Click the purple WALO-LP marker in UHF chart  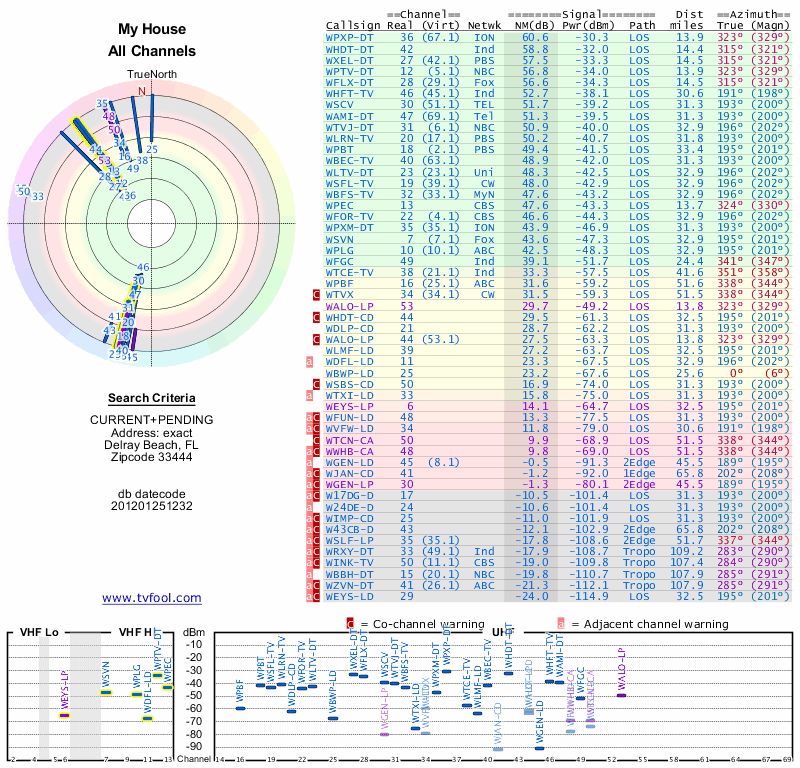point(621,695)
